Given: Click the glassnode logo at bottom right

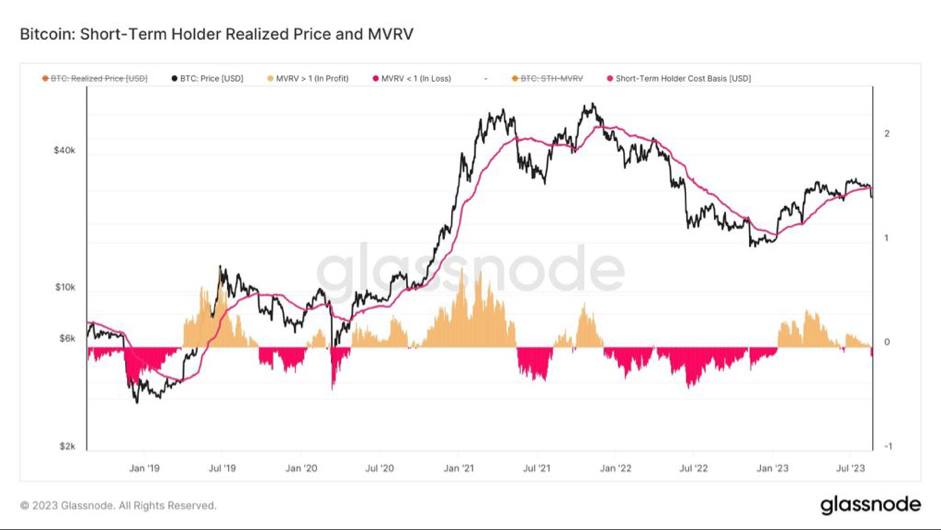Looking at the screenshot, I should click(x=870, y=505).
